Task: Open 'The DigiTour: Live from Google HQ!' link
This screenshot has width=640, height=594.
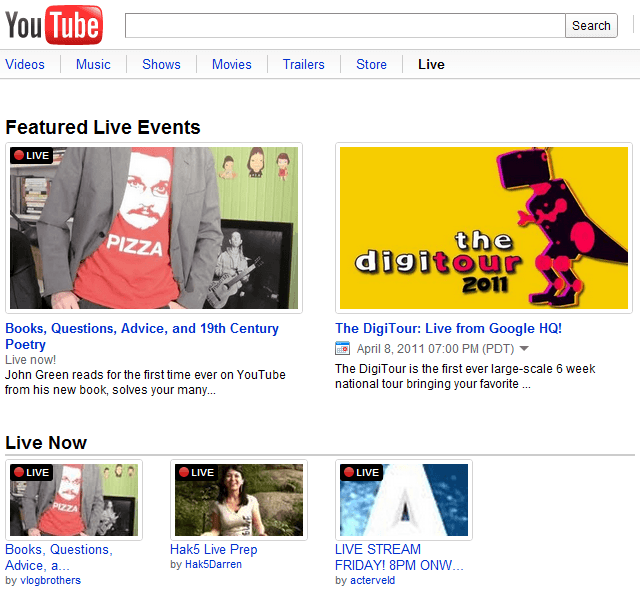Action: (448, 328)
